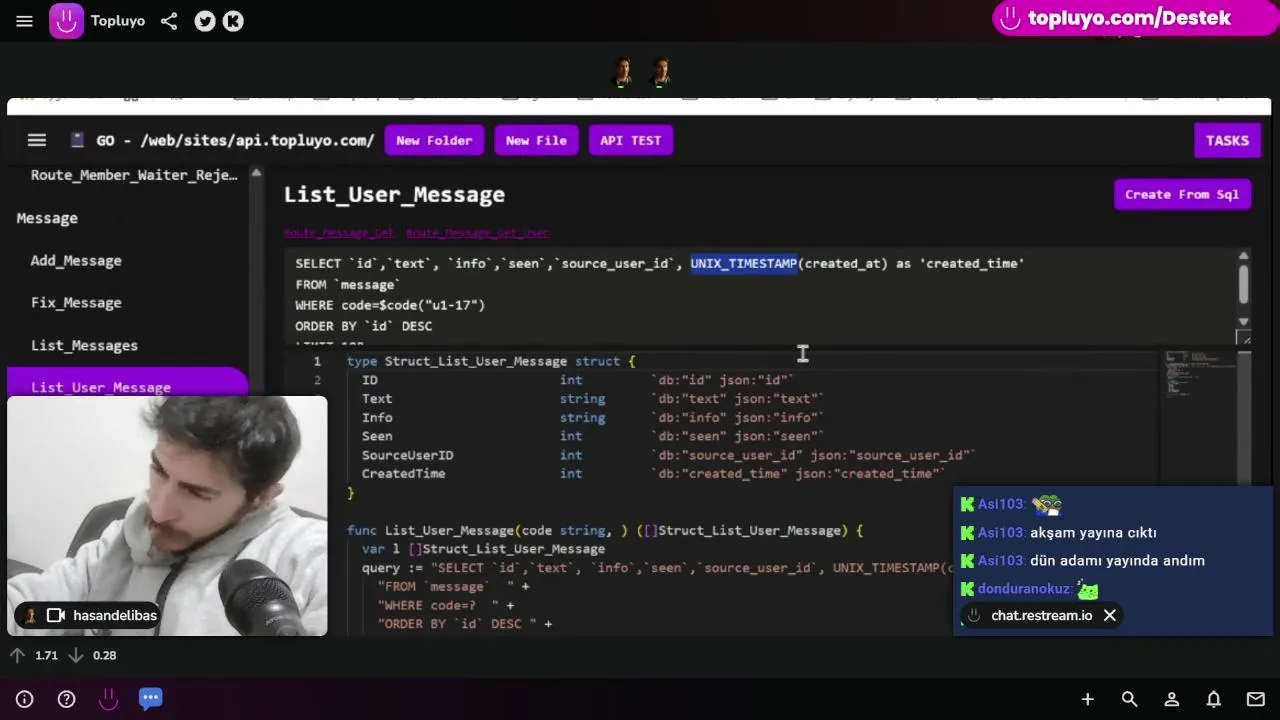Viewport: 1280px width, 720px height.
Task: Click the SQL box scroll up arrow
Action: pos(1244,257)
